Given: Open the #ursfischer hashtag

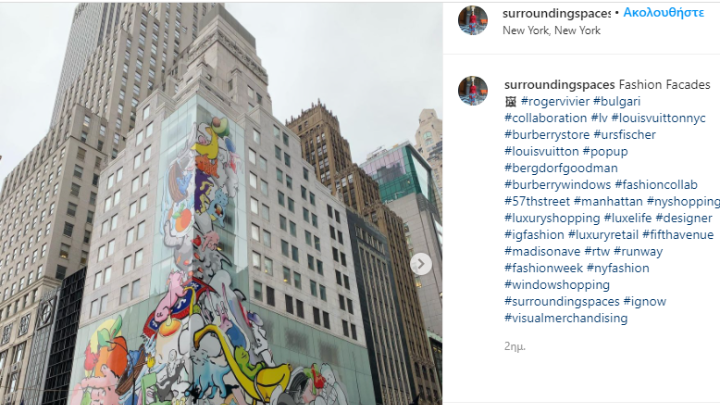Looking at the screenshot, I should click(x=624, y=135).
